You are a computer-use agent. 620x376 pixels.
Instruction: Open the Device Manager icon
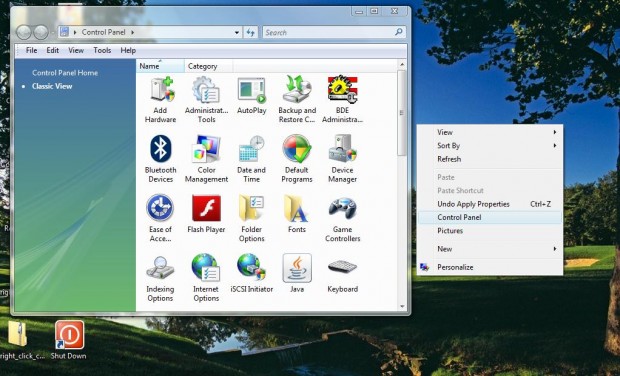point(342,159)
